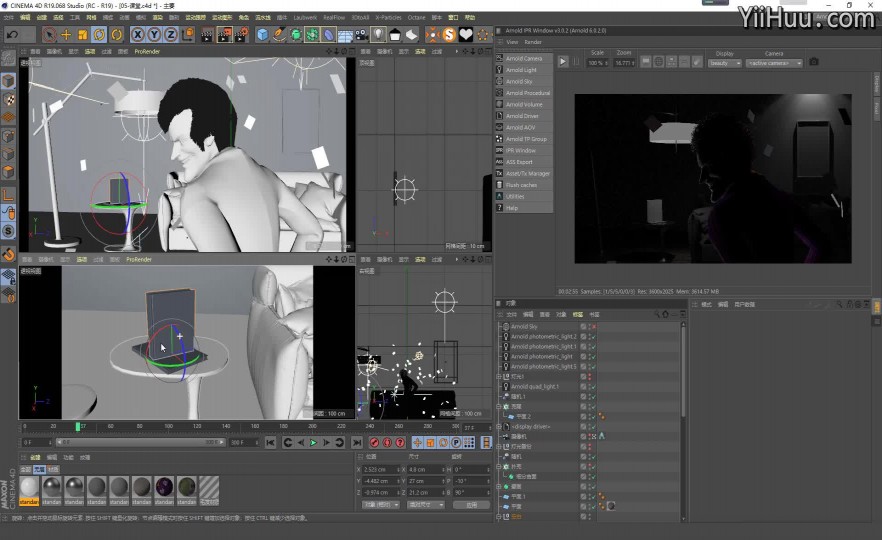Viewport: 882px width, 540px height.
Task: Click the Render to Picture Viewer icon
Action: pyautogui.click(x=224, y=35)
